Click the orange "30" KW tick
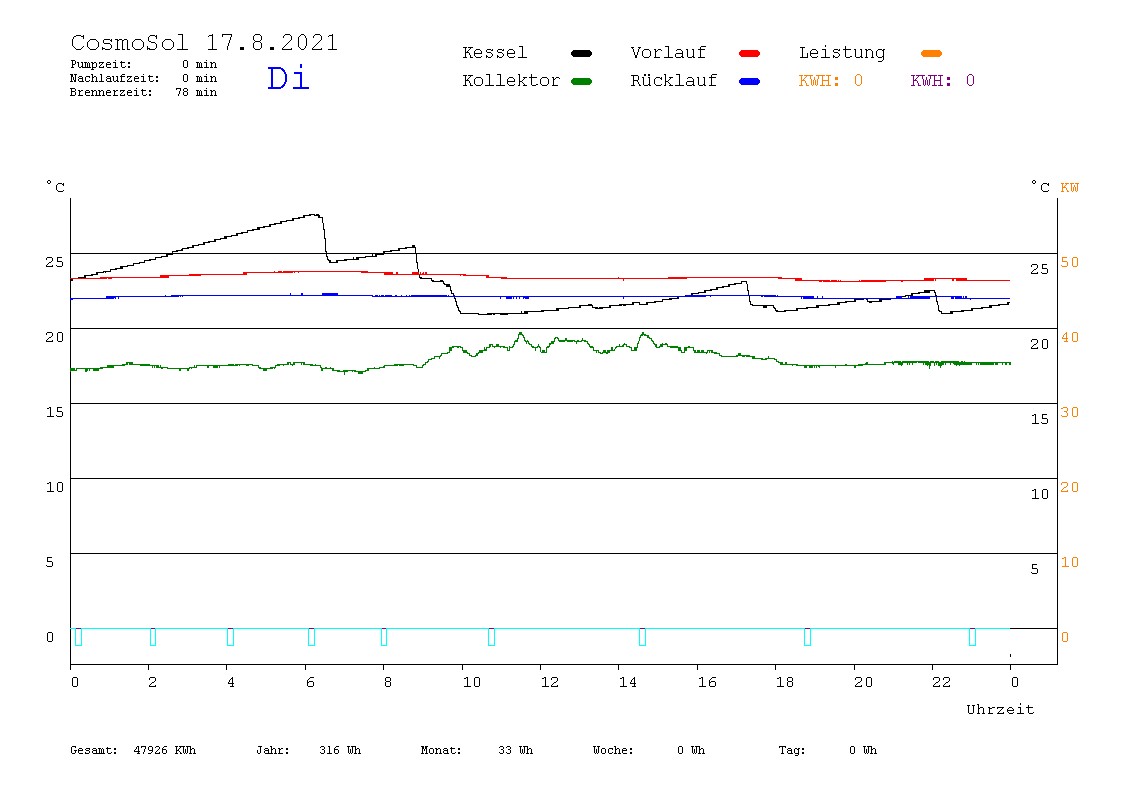 pos(1070,412)
